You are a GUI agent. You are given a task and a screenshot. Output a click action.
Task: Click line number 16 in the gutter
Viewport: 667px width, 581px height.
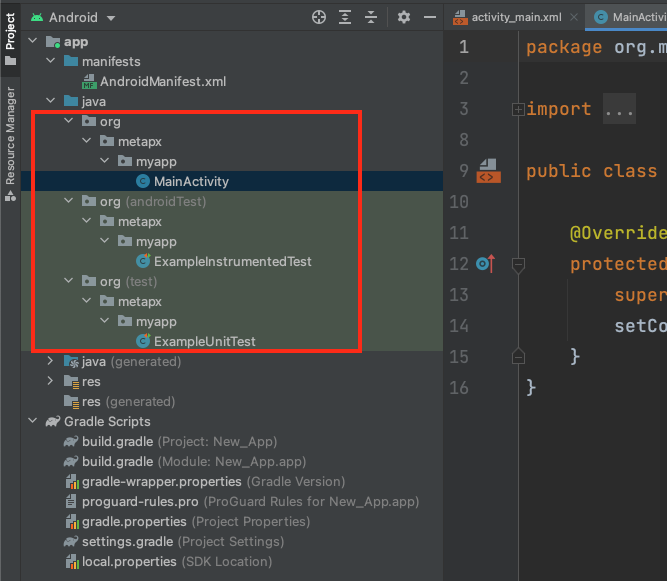[x=459, y=388]
